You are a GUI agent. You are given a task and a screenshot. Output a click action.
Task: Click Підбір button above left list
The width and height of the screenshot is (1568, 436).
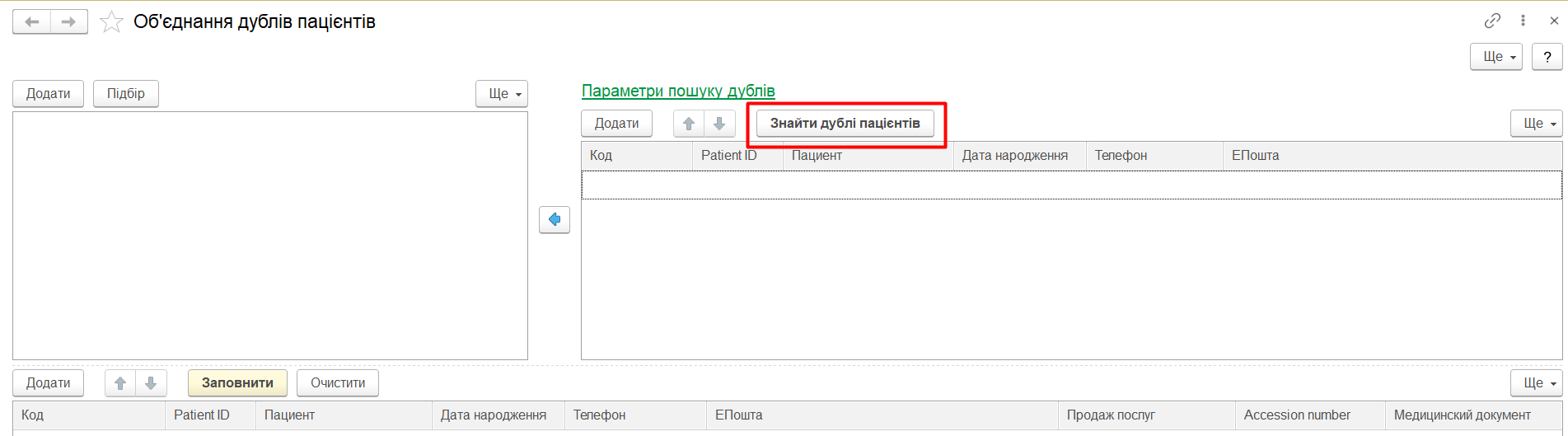(125, 94)
